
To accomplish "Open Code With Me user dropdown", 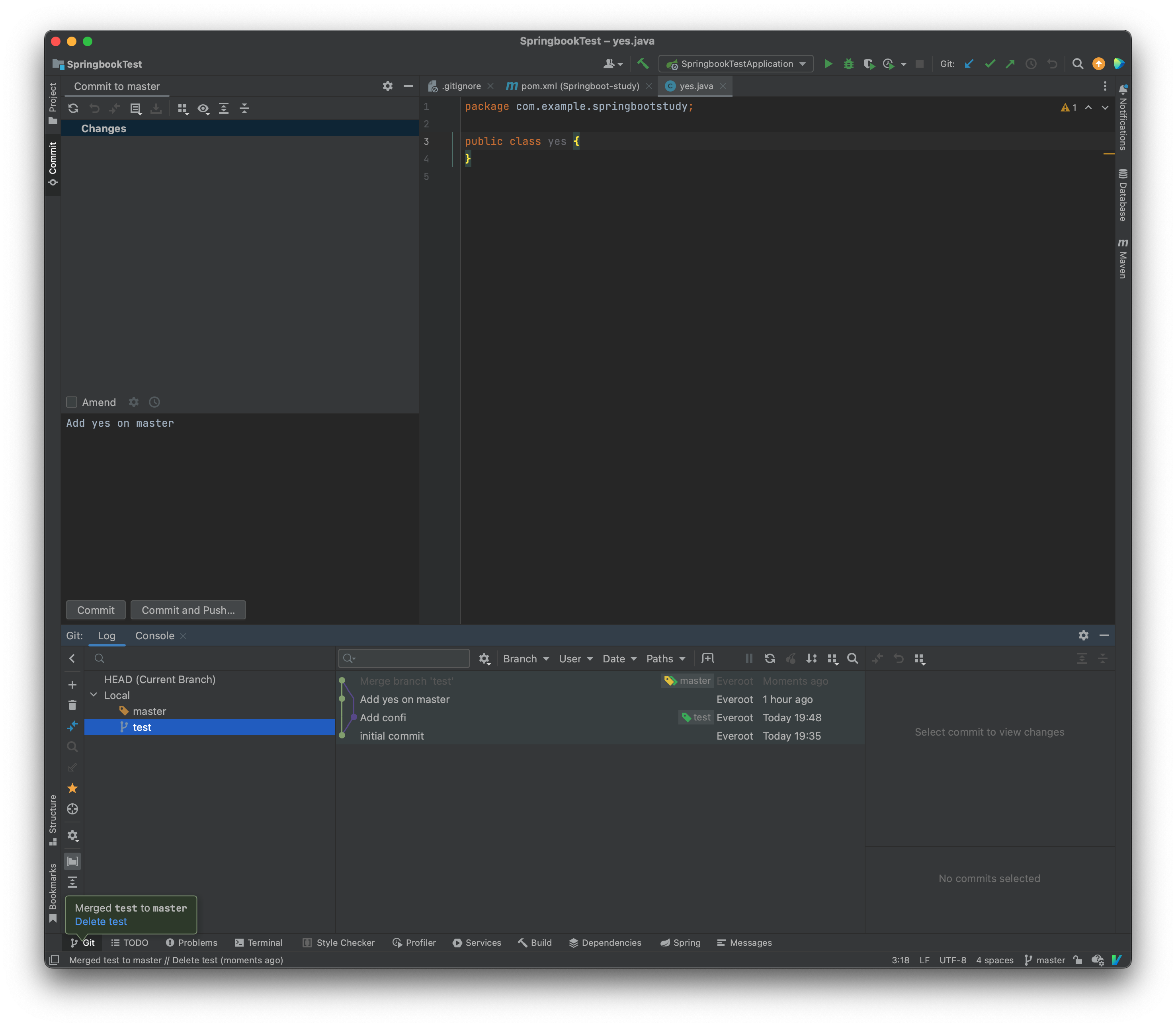I will pyautogui.click(x=613, y=64).
